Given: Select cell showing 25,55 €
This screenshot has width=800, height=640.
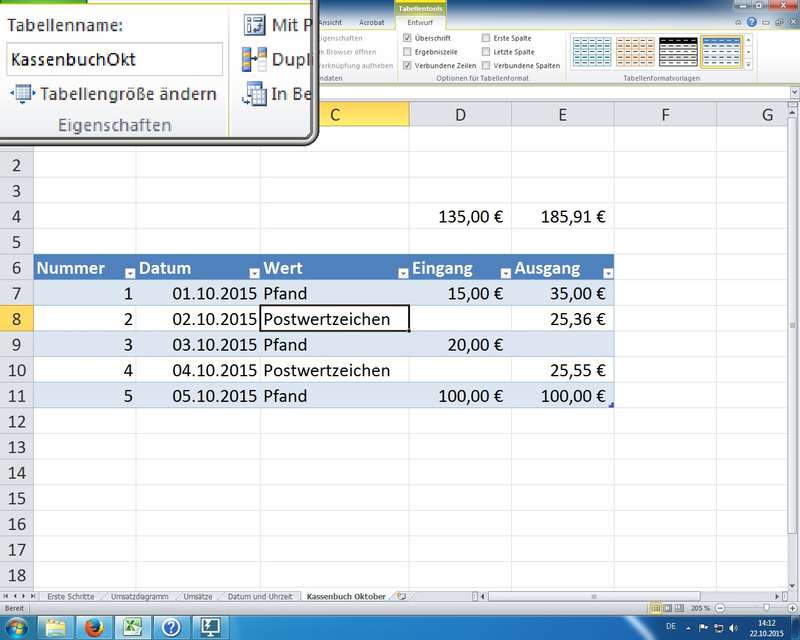Looking at the screenshot, I should (x=562, y=371).
